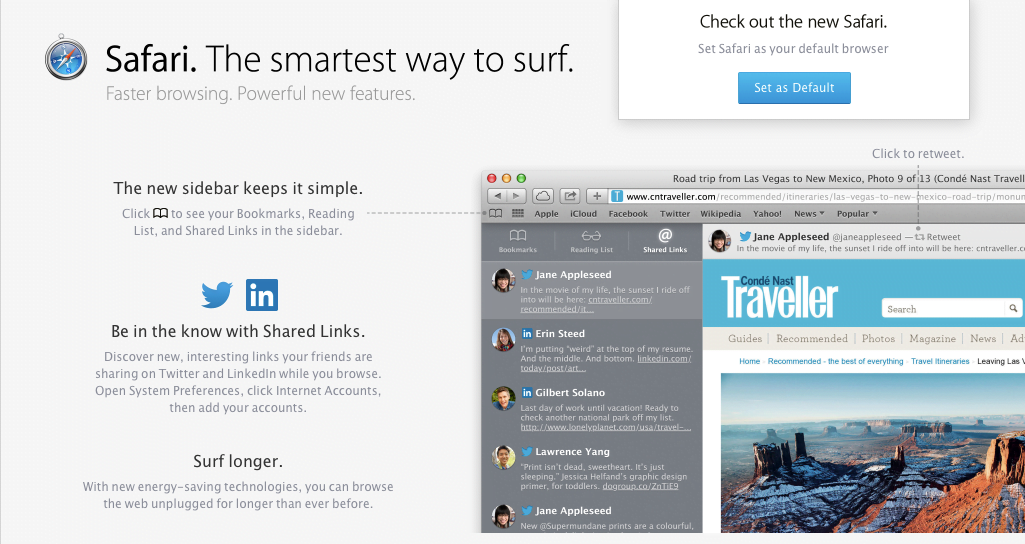Click "The new sidebar keeps it simple." heading
The image size is (1025, 544).
click(x=238, y=188)
